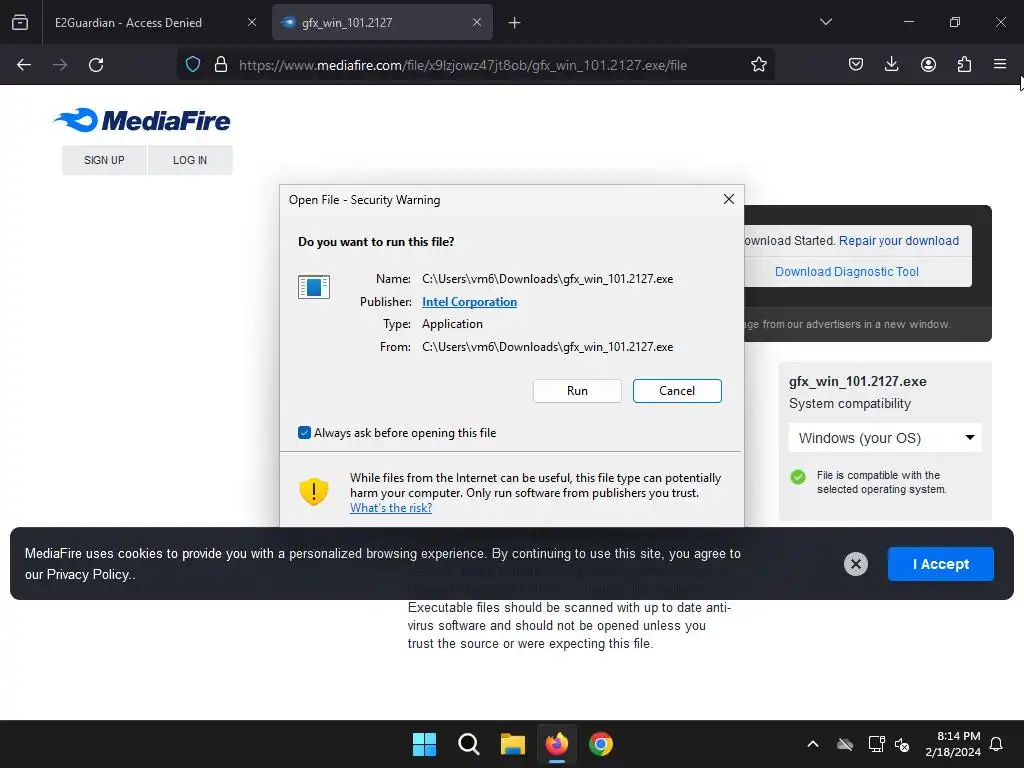Open the clock and date panel
1024x768 pixels.
click(952, 744)
